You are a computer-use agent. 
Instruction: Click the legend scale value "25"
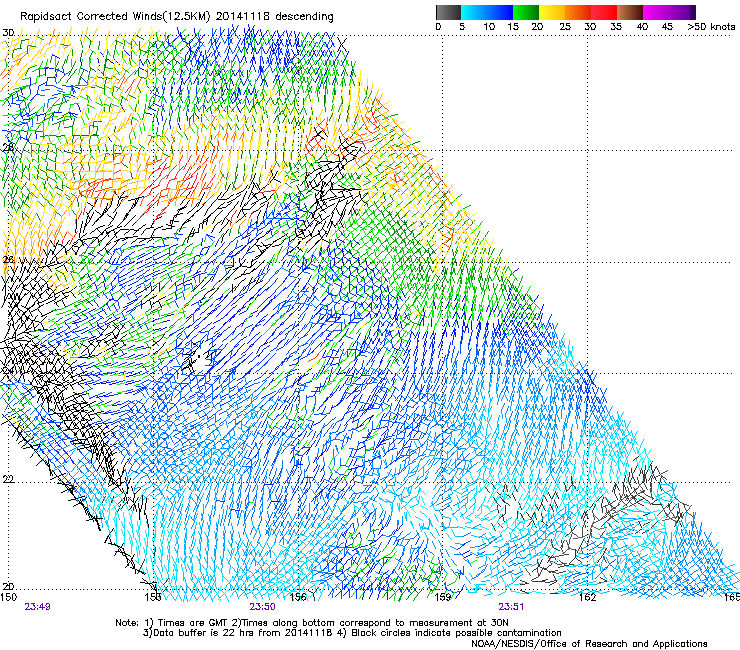(565, 27)
